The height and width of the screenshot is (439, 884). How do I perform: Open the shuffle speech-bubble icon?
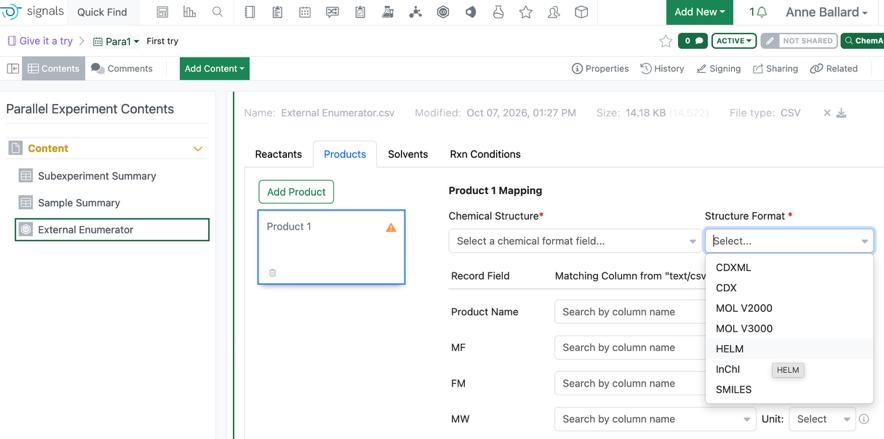pyautogui.click(x=332, y=12)
